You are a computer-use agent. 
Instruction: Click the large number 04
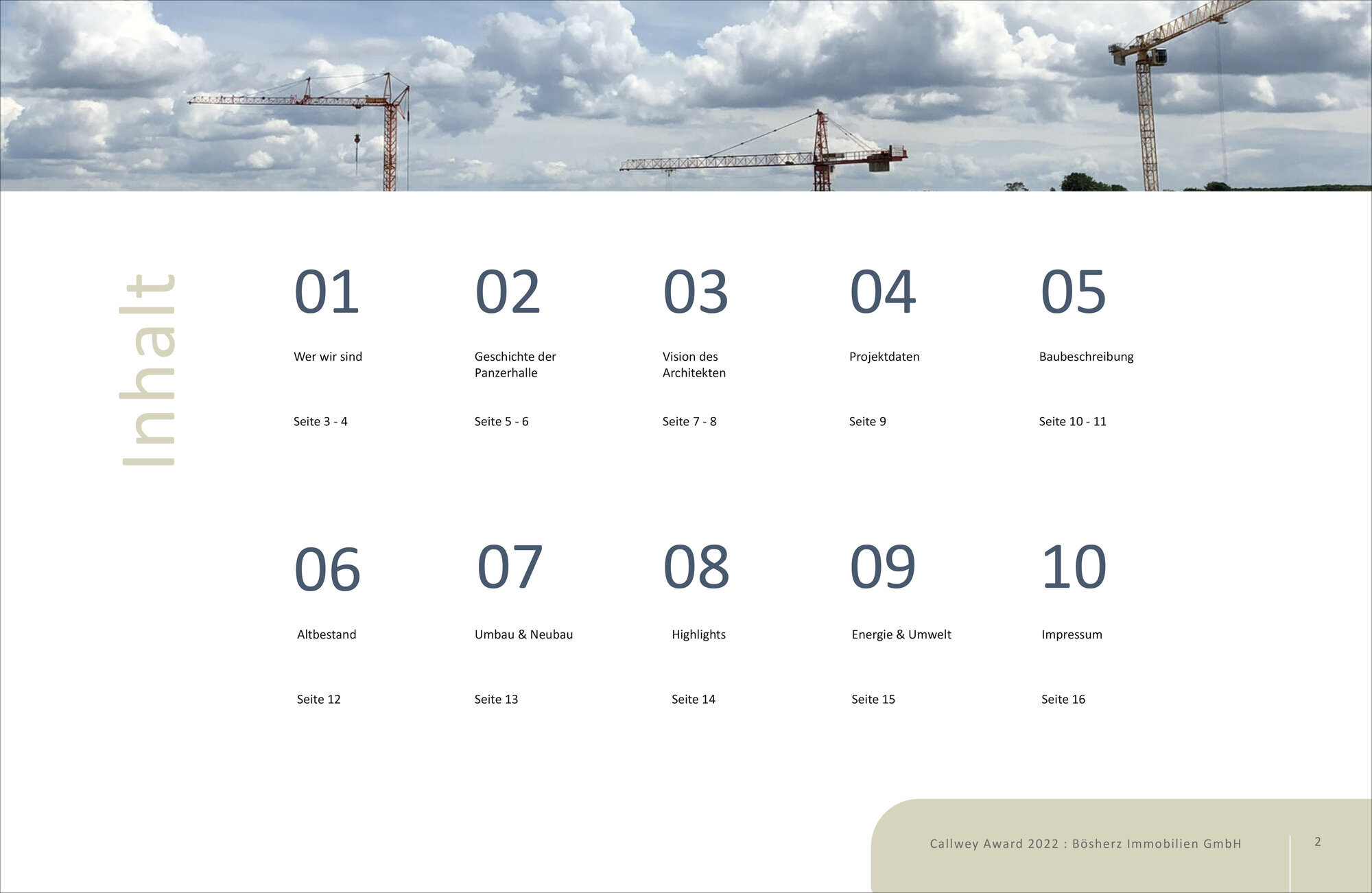point(883,292)
